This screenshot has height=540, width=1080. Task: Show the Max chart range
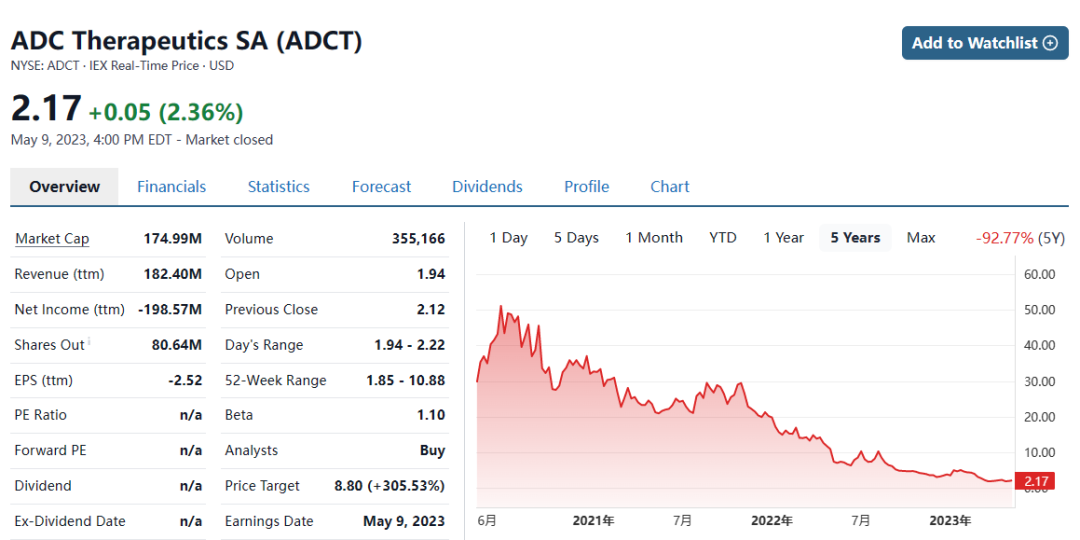point(921,238)
